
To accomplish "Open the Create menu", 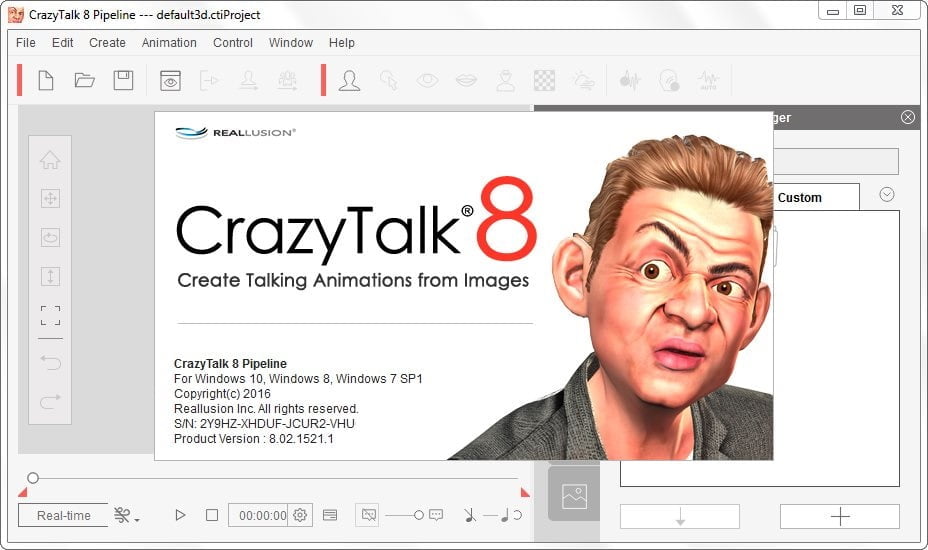I will coord(107,43).
